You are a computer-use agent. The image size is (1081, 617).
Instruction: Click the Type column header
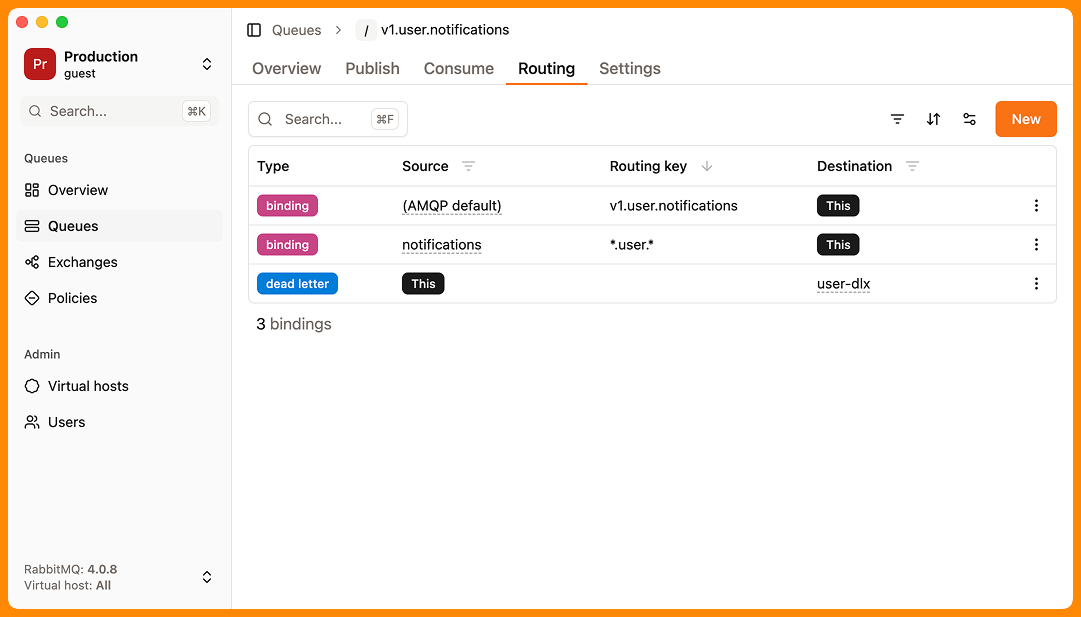pyautogui.click(x=273, y=166)
